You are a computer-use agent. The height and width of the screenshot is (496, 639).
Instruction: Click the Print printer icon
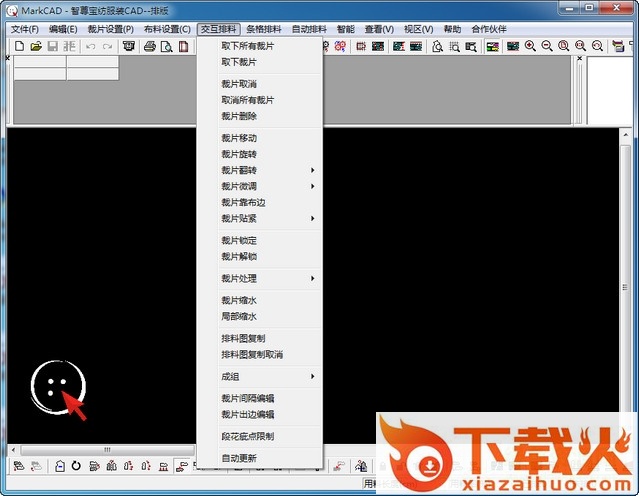coord(150,46)
